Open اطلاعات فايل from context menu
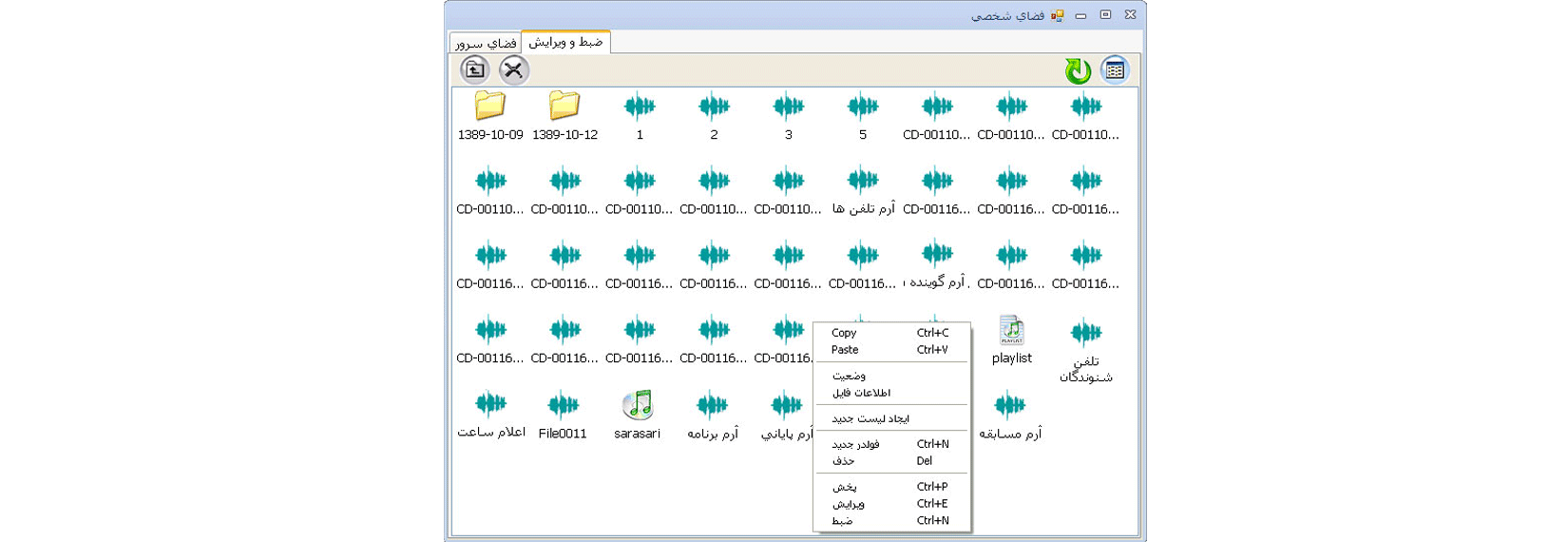The height and width of the screenshot is (542, 1568). click(861, 393)
